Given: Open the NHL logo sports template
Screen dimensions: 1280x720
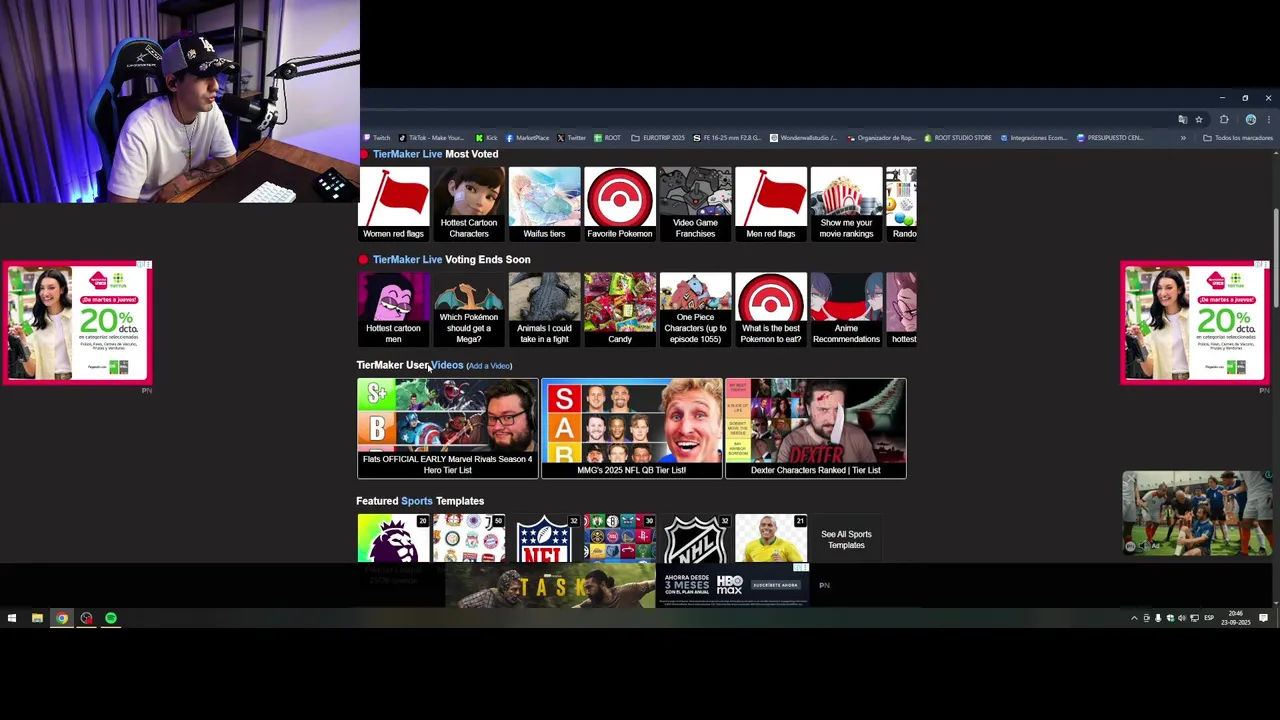Looking at the screenshot, I should [695, 538].
